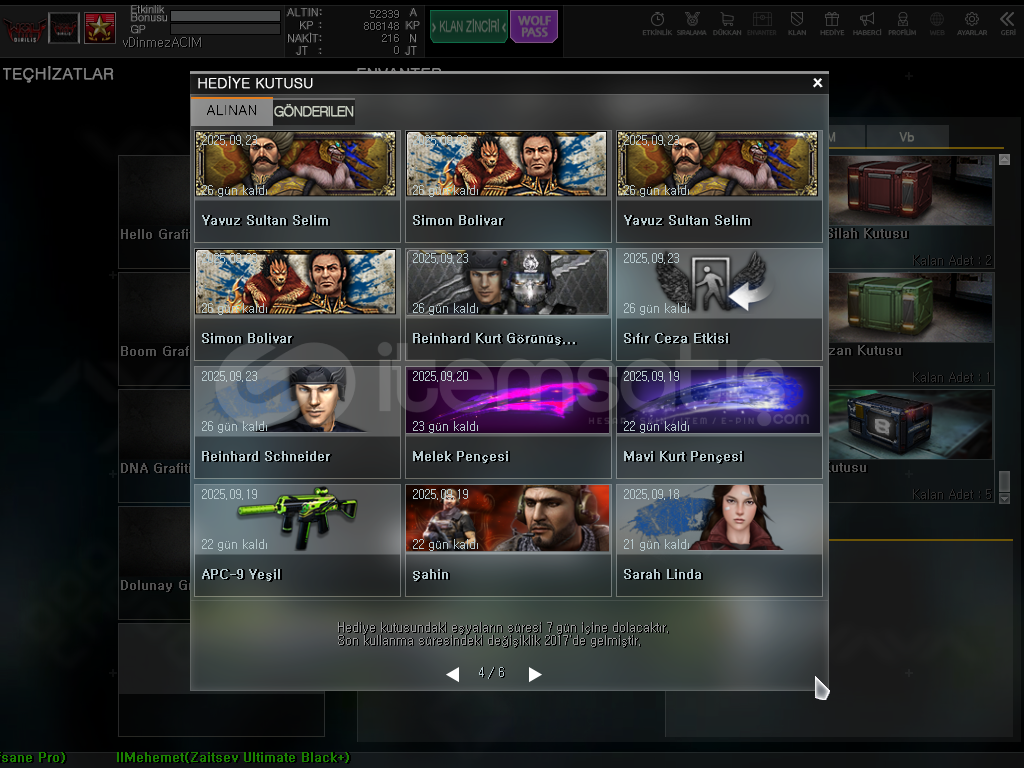Image resolution: width=1024 pixels, height=768 pixels.
Task: Open the Dükkan shopping cart icon
Action: [x=727, y=23]
